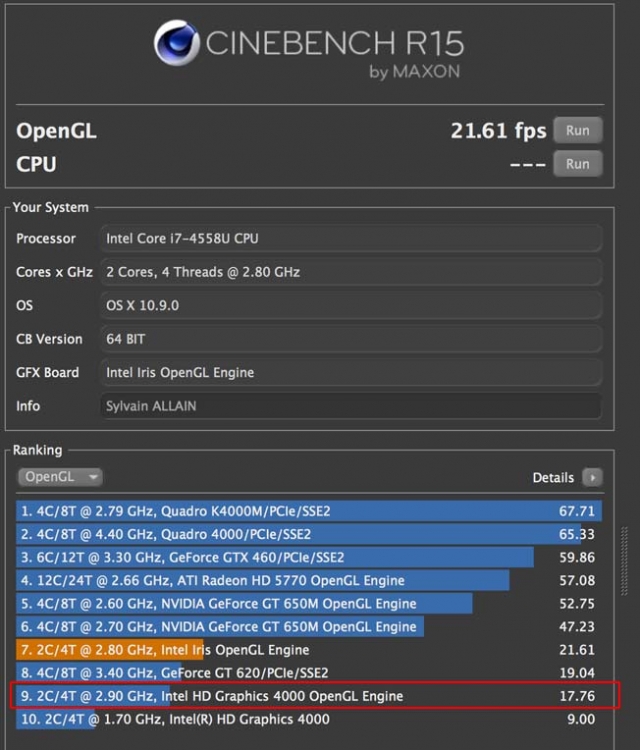Click the 9.00 score value
640x750 pixels.
[x=581, y=719]
